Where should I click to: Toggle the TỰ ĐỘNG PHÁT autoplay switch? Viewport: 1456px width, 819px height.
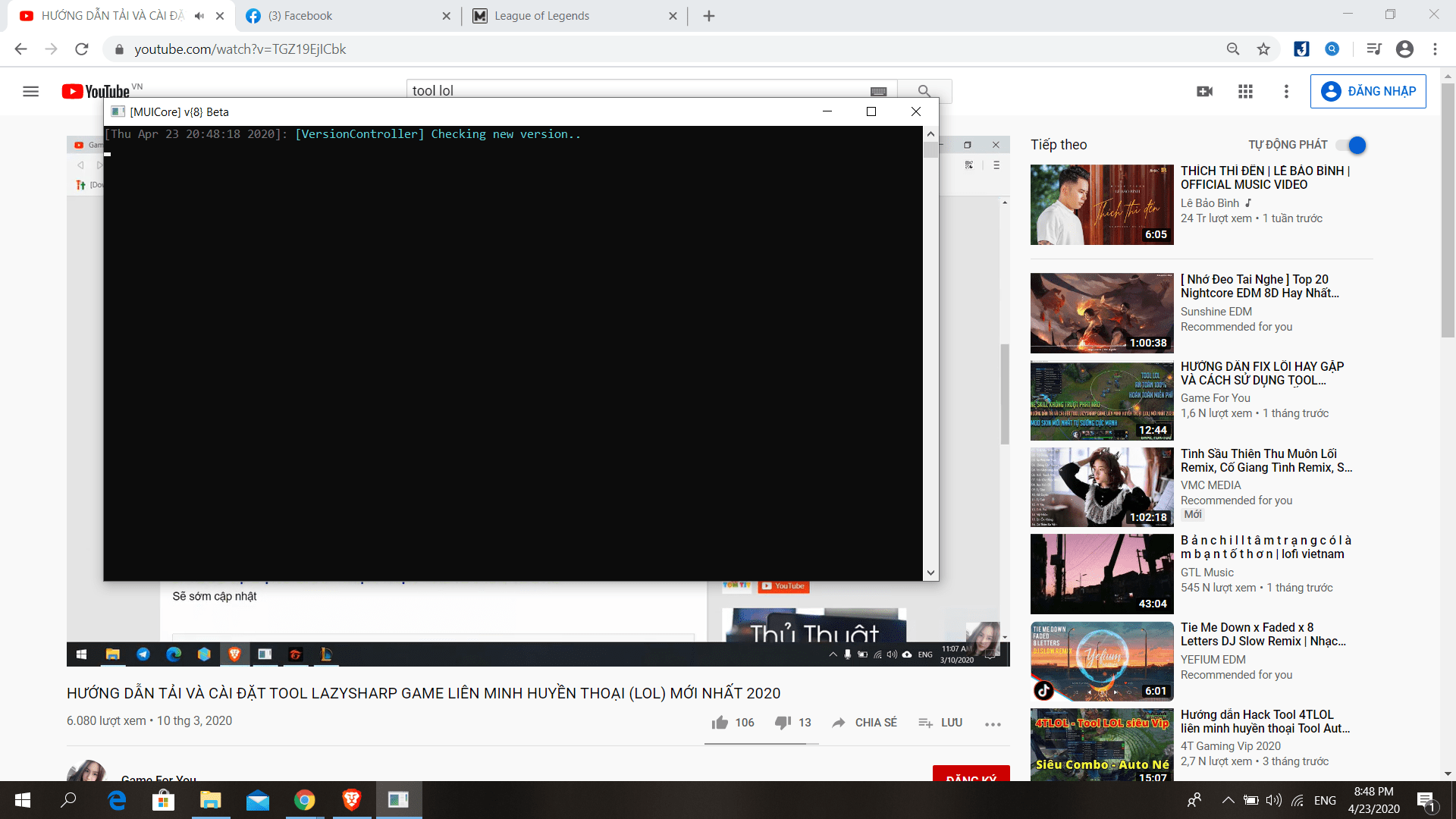(1351, 145)
